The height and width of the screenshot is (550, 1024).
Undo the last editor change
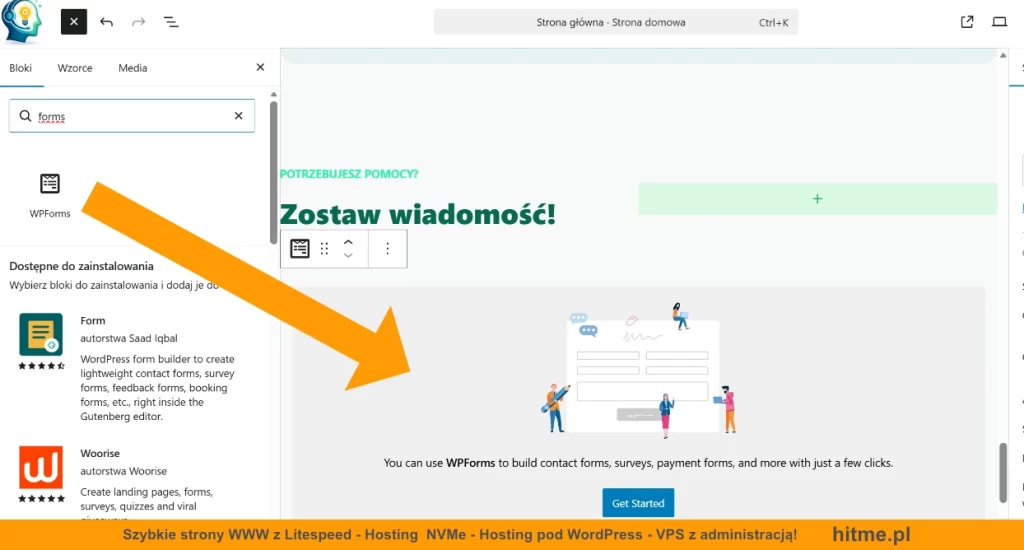pyautogui.click(x=106, y=22)
